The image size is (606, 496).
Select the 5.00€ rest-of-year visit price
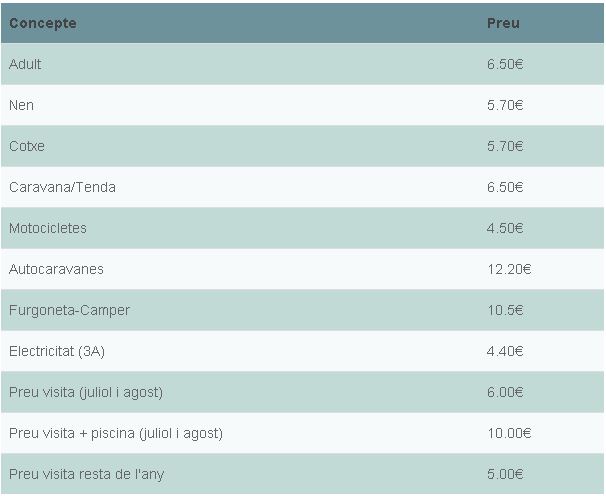[505, 474]
